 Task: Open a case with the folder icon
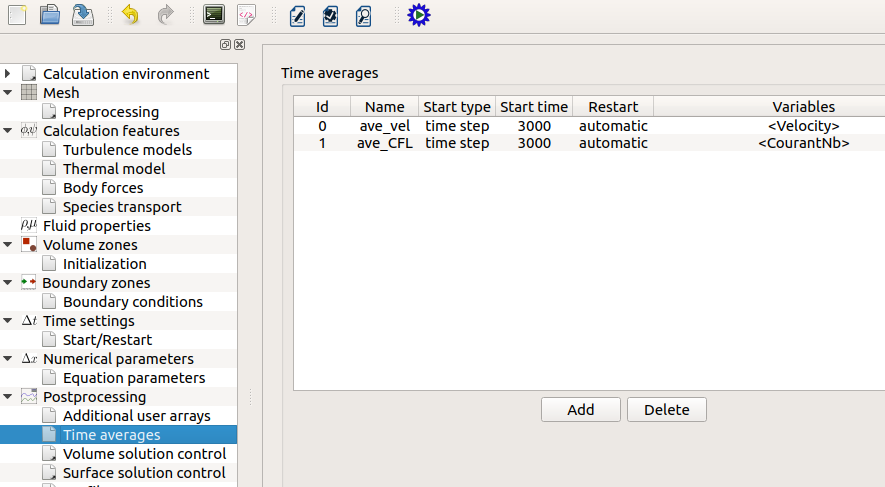tap(49, 14)
